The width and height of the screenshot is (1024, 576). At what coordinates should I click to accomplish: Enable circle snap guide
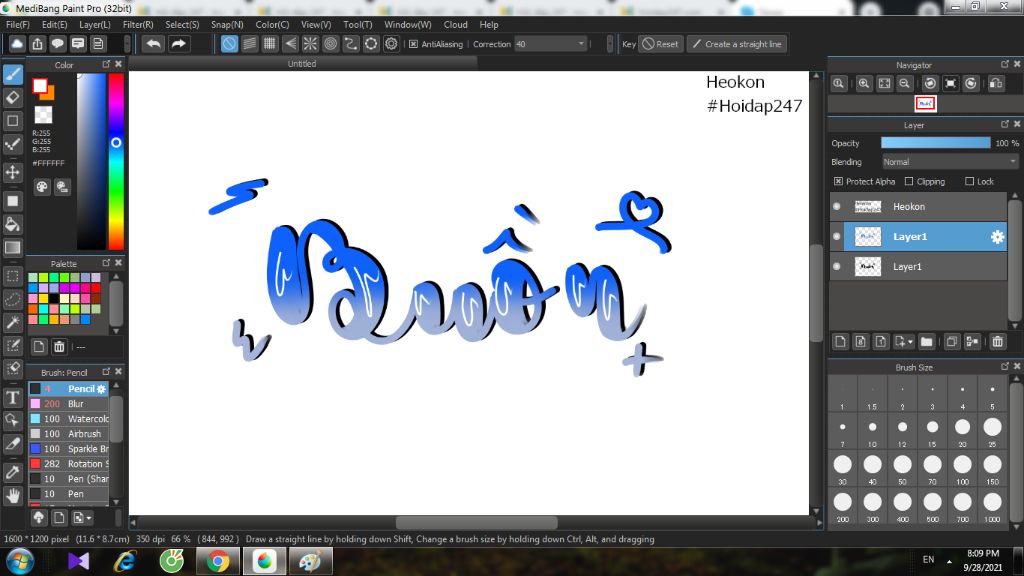click(330, 44)
